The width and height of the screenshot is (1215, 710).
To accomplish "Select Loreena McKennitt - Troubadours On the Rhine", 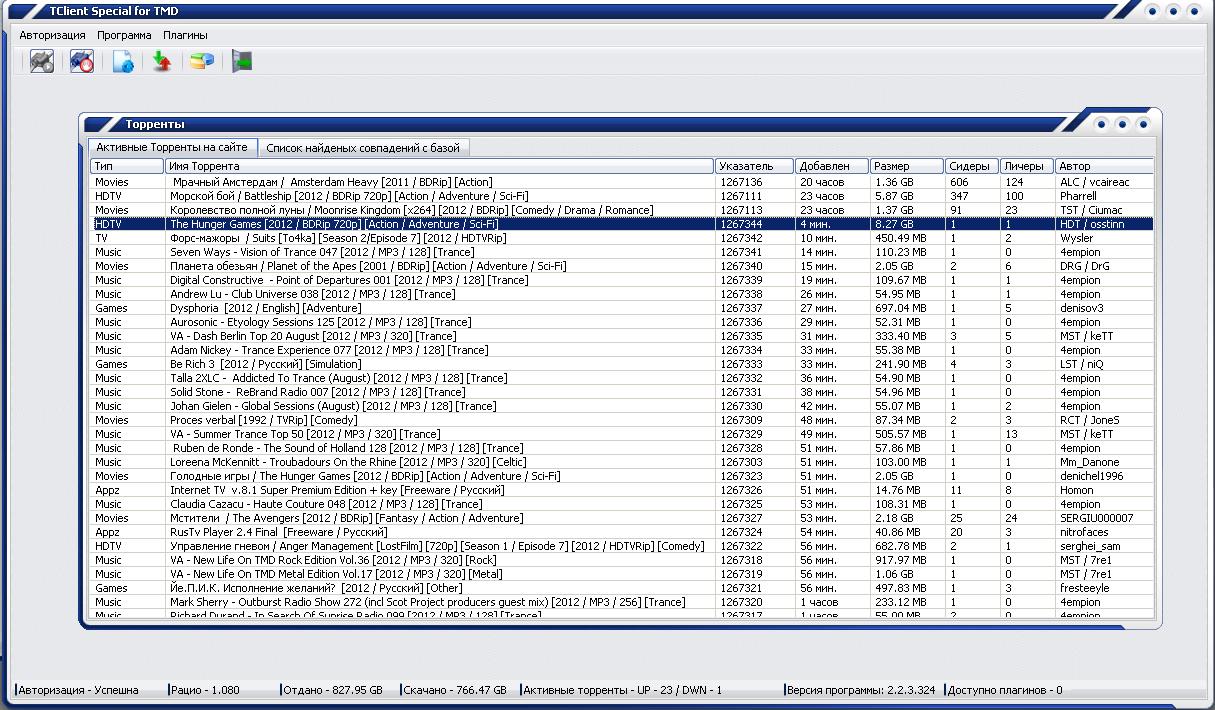I will click(x=621, y=462).
